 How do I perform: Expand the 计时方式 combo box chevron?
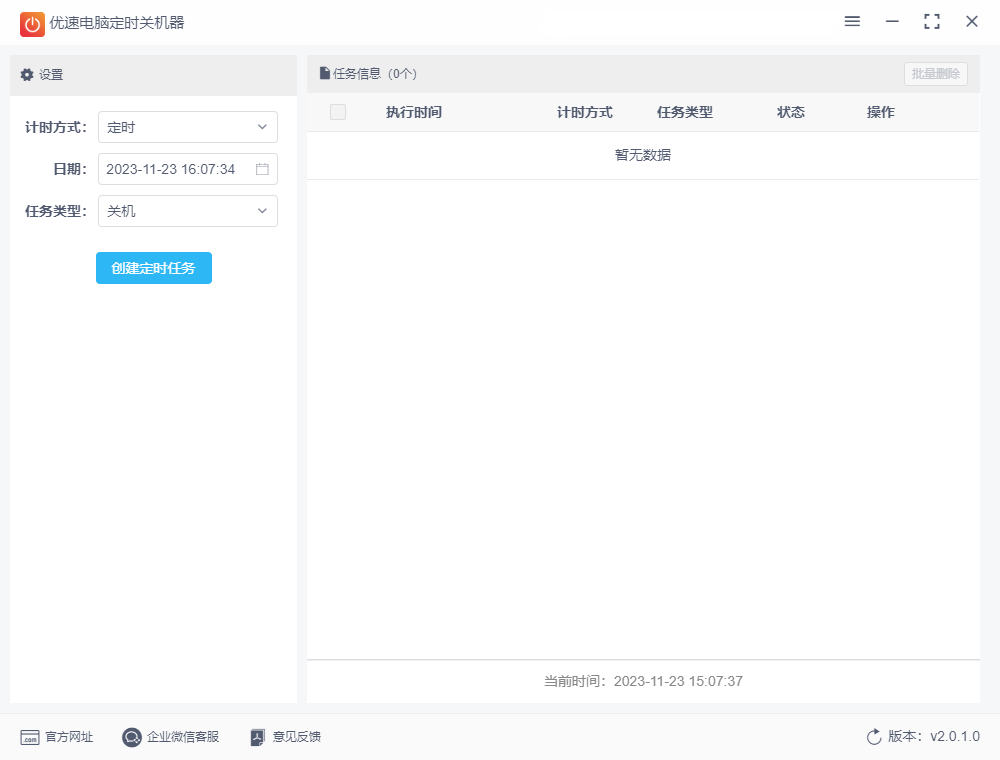pos(264,127)
